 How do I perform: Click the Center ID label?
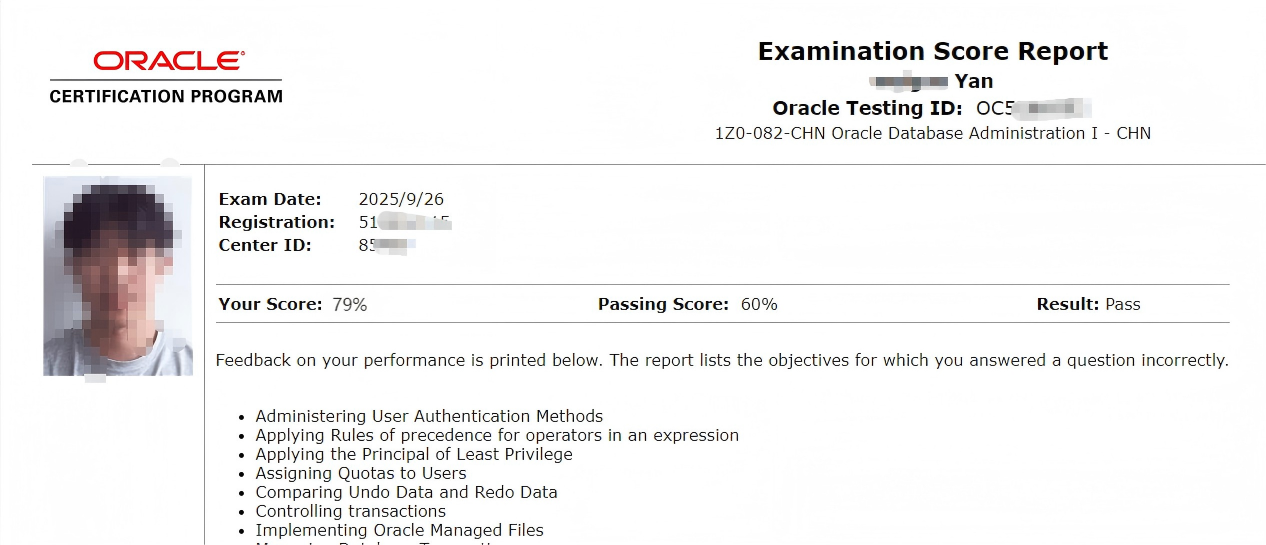pyautogui.click(x=265, y=245)
